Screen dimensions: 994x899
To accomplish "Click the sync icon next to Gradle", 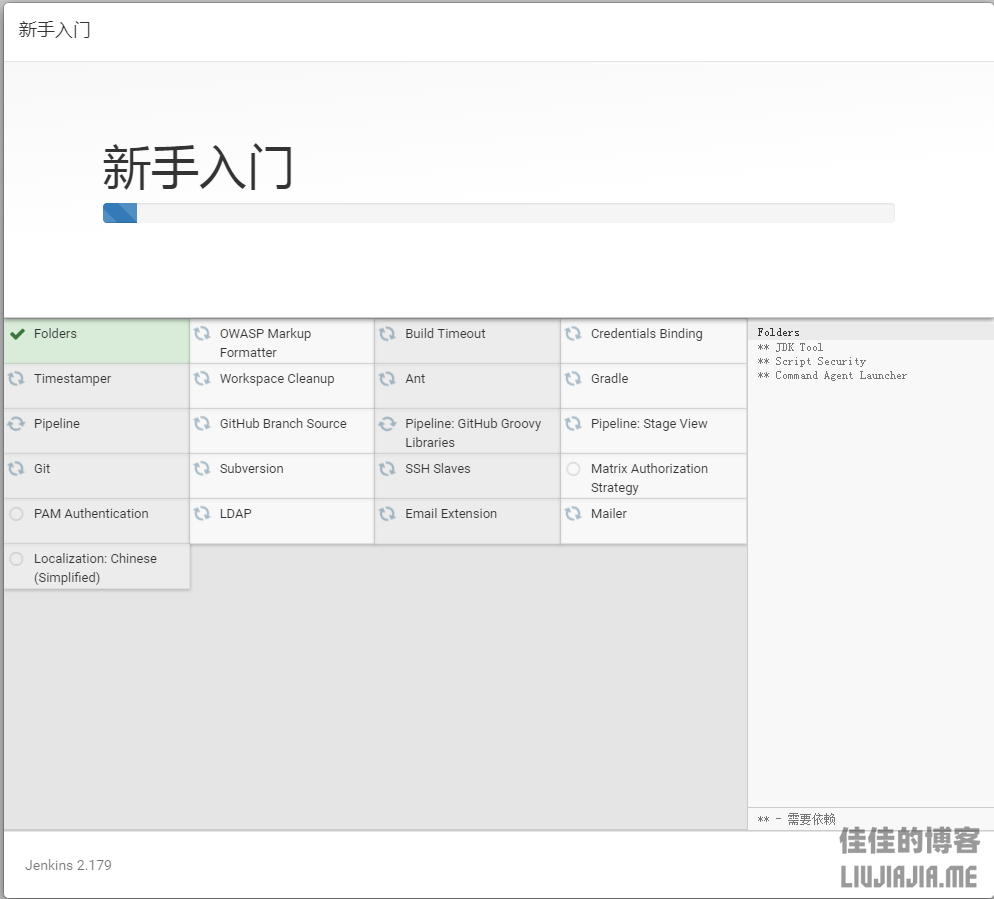I will click(573, 379).
